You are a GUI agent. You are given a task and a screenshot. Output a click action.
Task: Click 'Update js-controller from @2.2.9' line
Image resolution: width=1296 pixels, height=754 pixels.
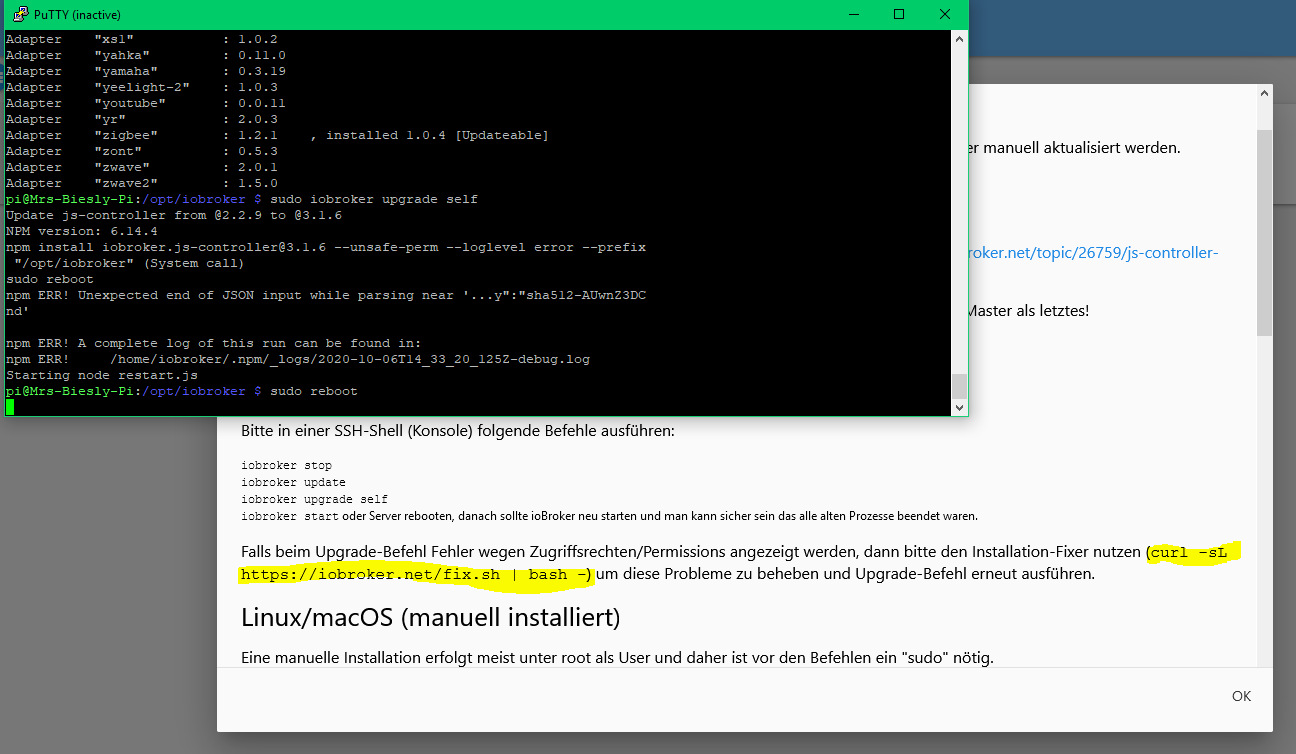tap(174, 215)
